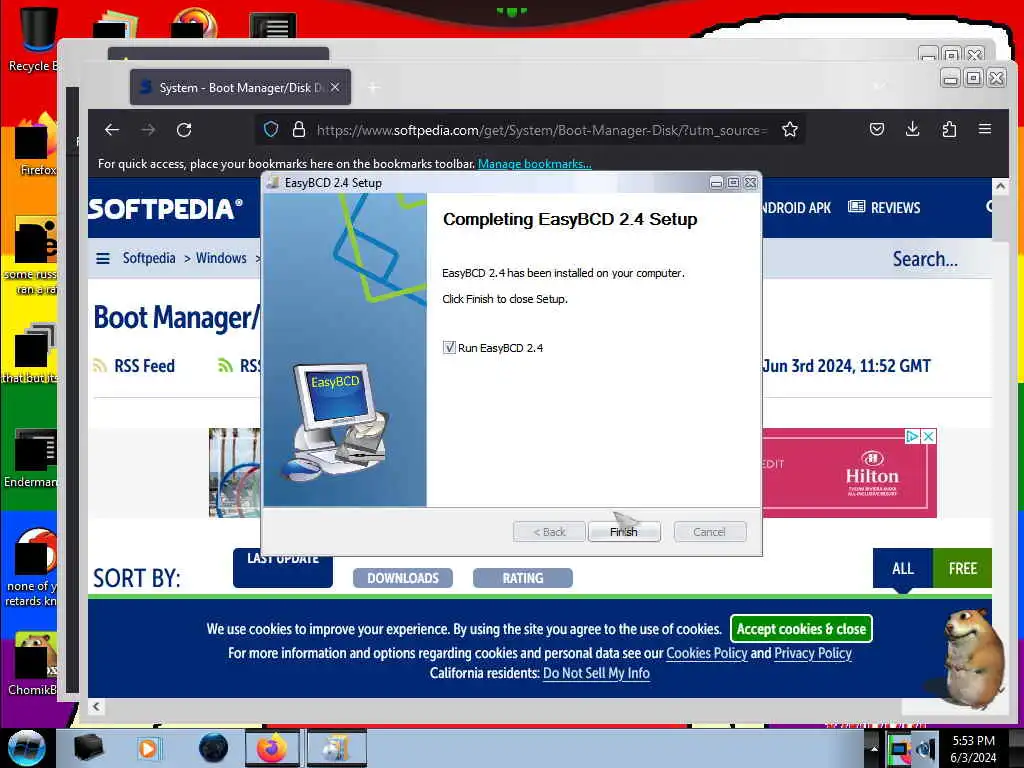The height and width of the screenshot is (768, 1024).
Task: Go back with Firefox back arrow
Action: [x=112, y=129]
